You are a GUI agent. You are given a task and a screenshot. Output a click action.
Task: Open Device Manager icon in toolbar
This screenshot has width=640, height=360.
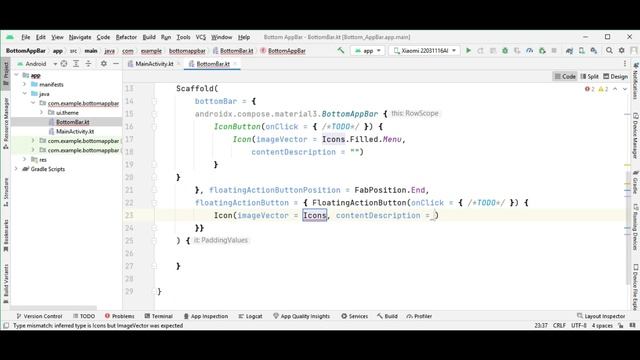click(582, 51)
